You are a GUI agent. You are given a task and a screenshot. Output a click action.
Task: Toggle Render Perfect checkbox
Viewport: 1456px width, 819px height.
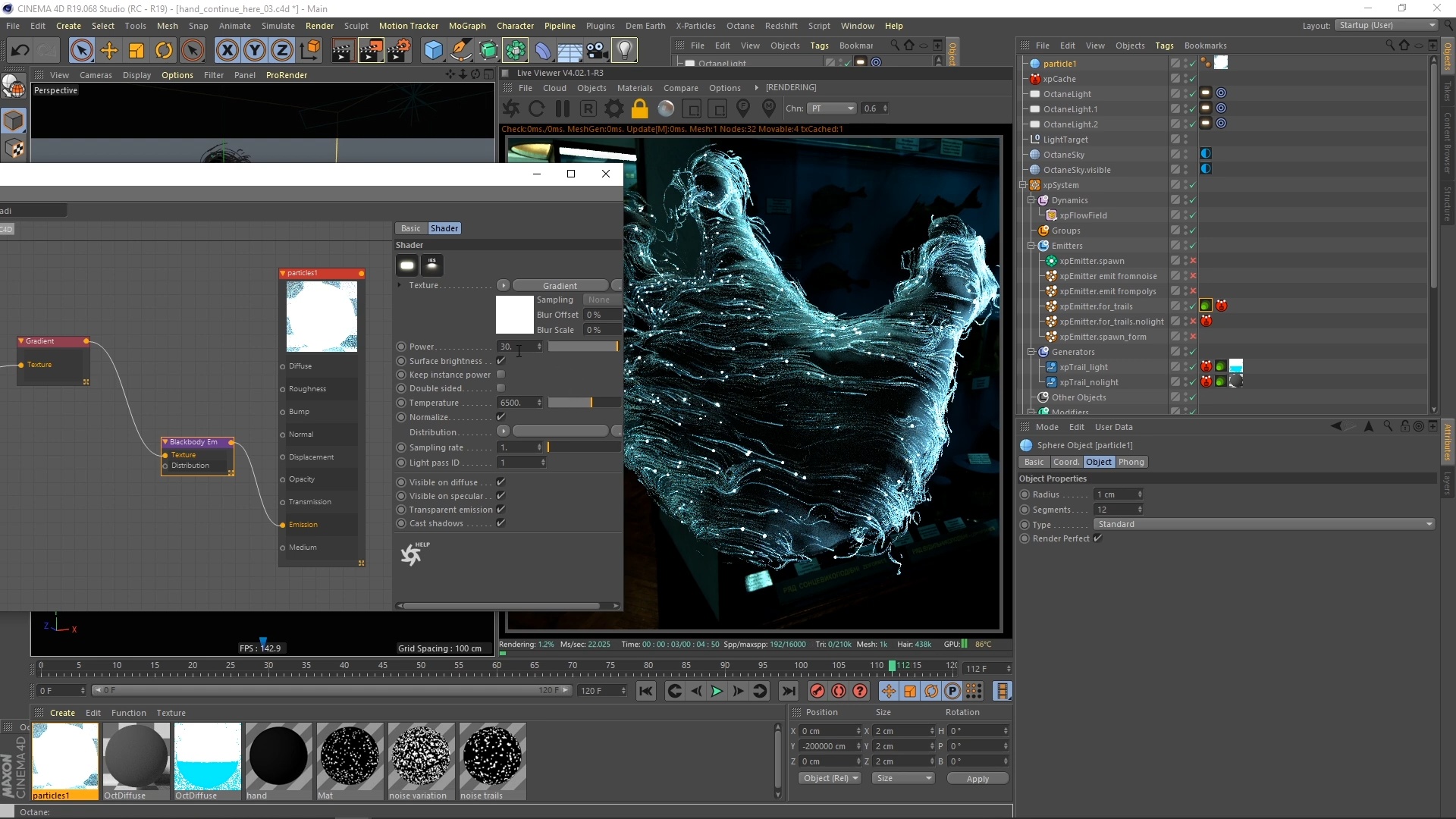pos(1097,538)
